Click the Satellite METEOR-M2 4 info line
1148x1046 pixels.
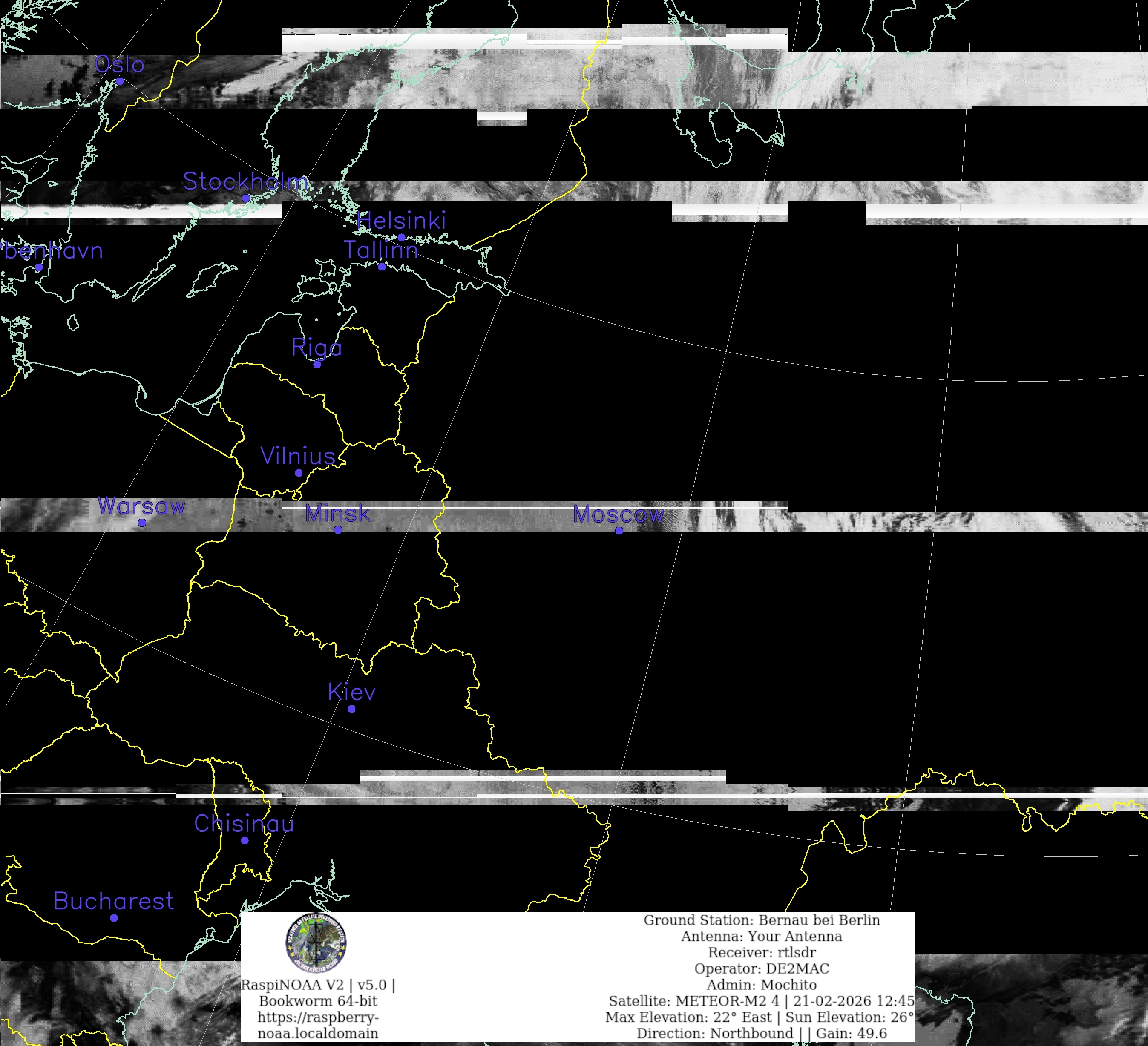[761, 1001]
